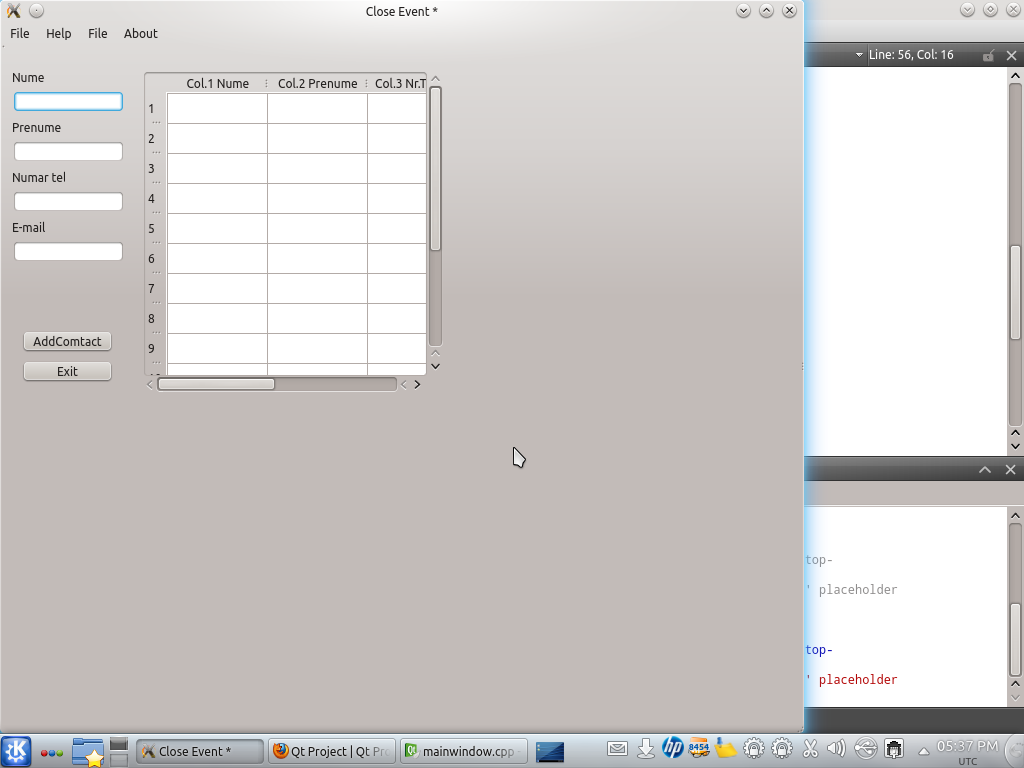Open the KDE Application Launcher menu
1024x768 pixels.
[15, 751]
